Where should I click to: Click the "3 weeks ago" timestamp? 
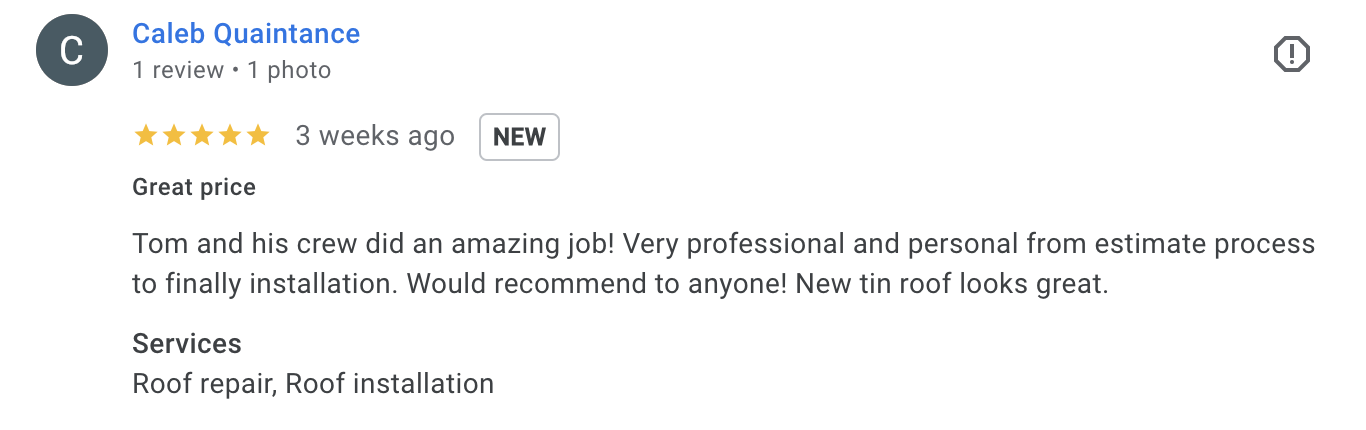pos(375,136)
